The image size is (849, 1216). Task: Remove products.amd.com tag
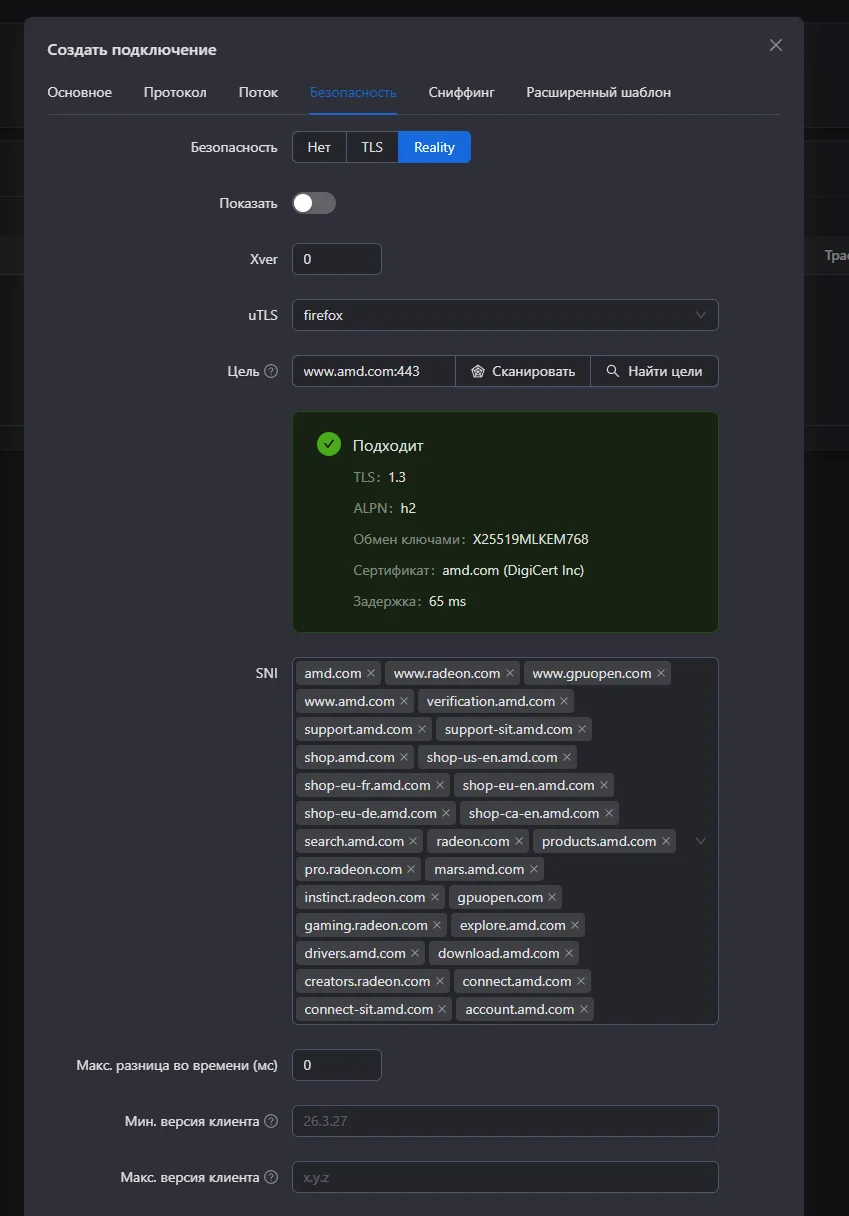pos(666,842)
